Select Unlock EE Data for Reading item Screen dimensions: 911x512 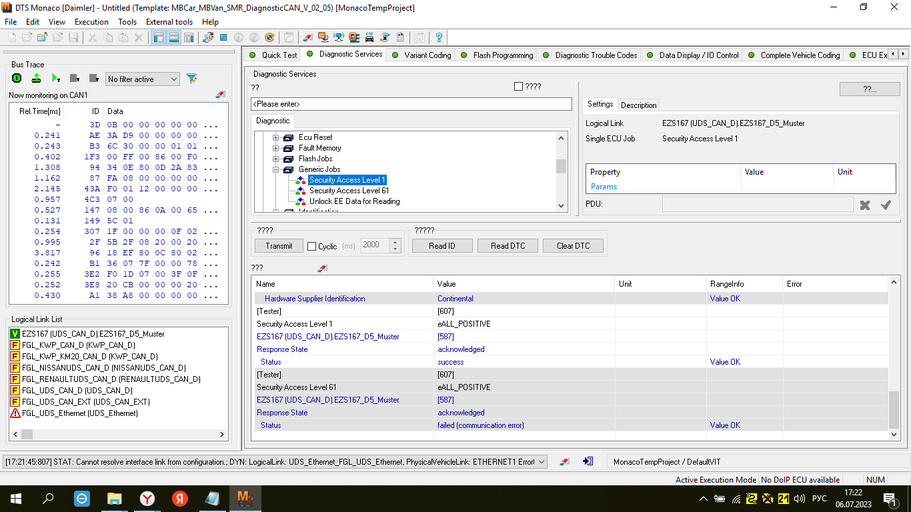tap(354, 202)
